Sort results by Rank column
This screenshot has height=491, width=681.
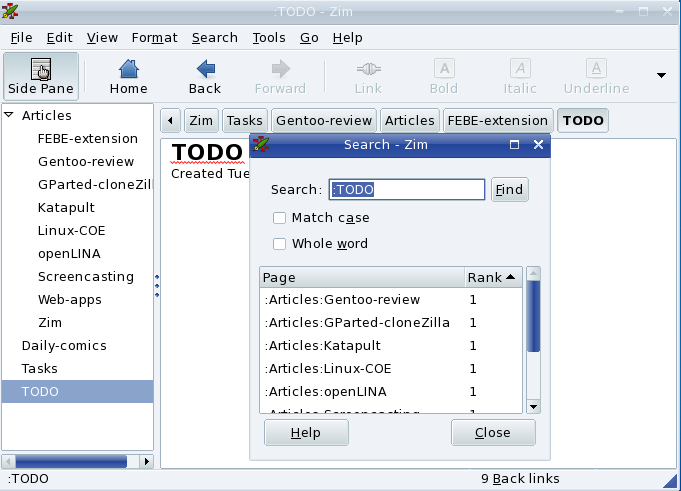pyautogui.click(x=493, y=277)
